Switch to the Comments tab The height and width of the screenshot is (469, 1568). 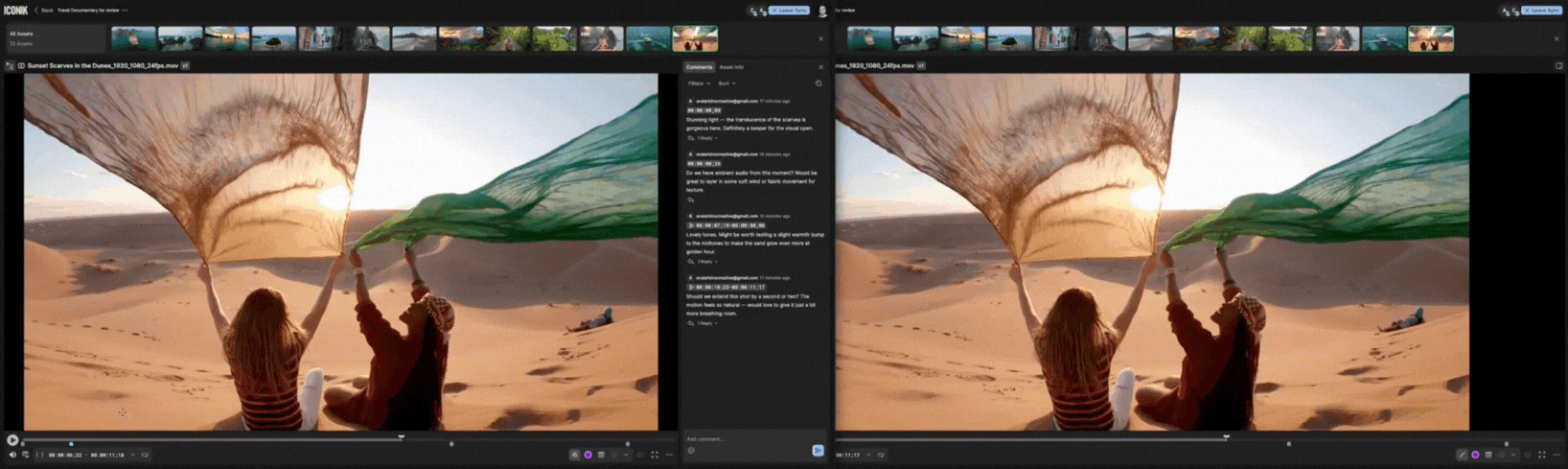pyautogui.click(x=699, y=67)
